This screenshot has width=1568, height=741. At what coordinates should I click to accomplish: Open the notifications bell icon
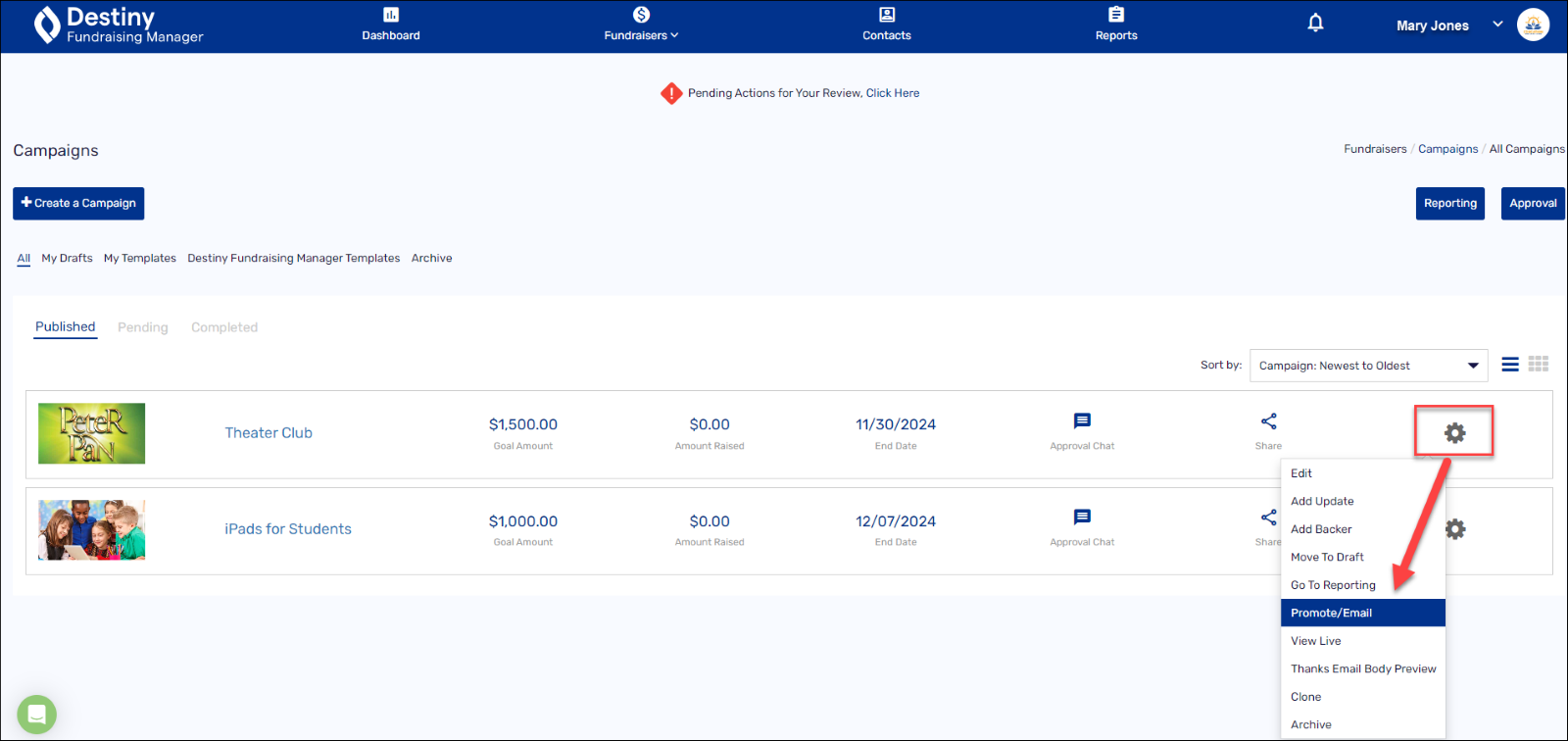[x=1315, y=24]
